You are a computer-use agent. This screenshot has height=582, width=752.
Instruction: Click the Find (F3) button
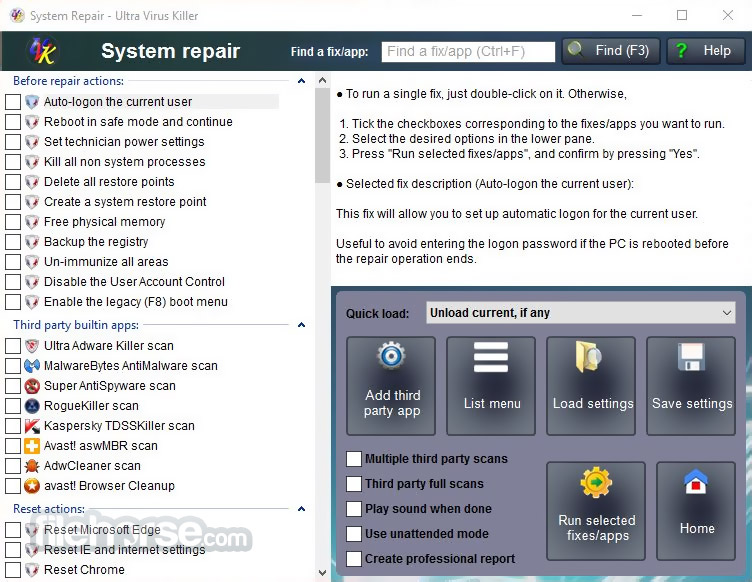click(x=611, y=51)
